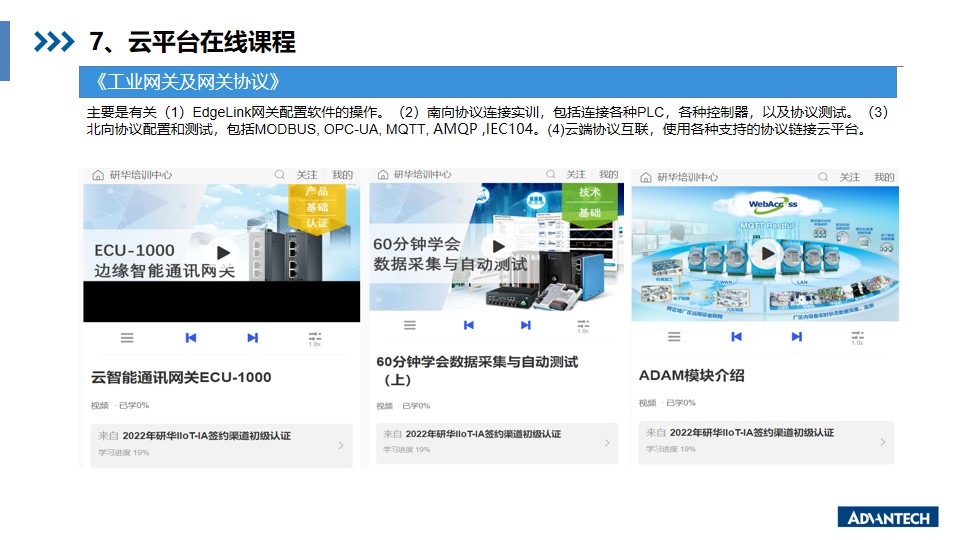960x540 pixels.
Task: Click search icon in ECU-1000 card header
Action: pos(280,174)
